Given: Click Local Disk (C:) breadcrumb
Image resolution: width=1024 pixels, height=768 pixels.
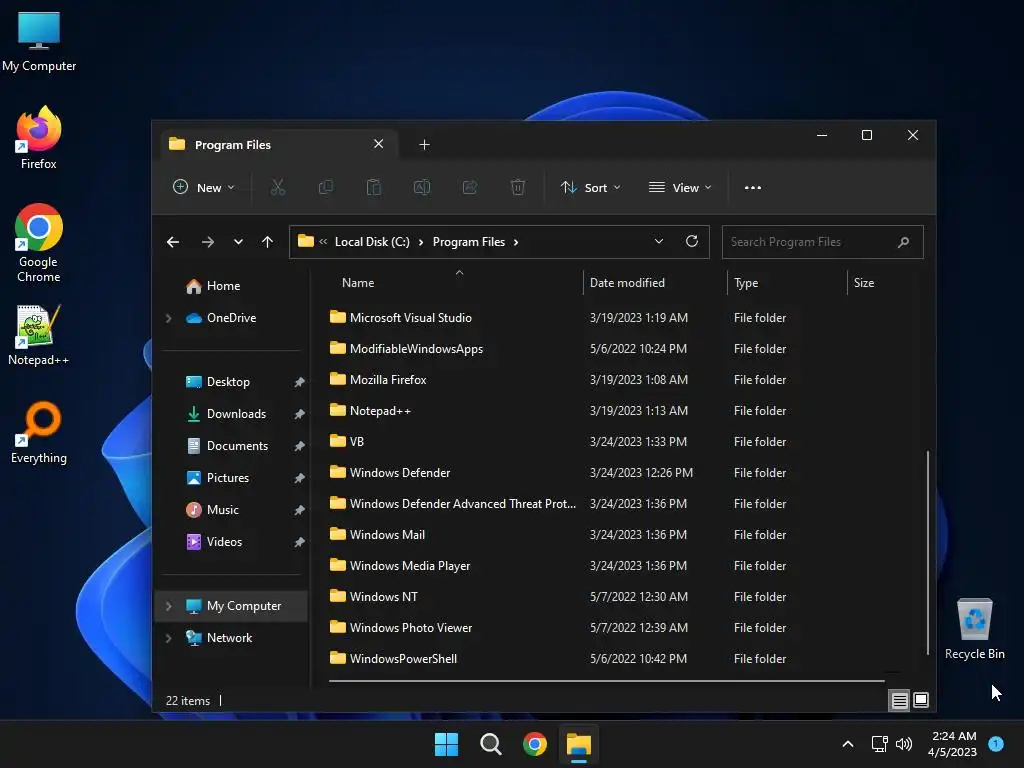Looking at the screenshot, I should [x=372, y=242].
